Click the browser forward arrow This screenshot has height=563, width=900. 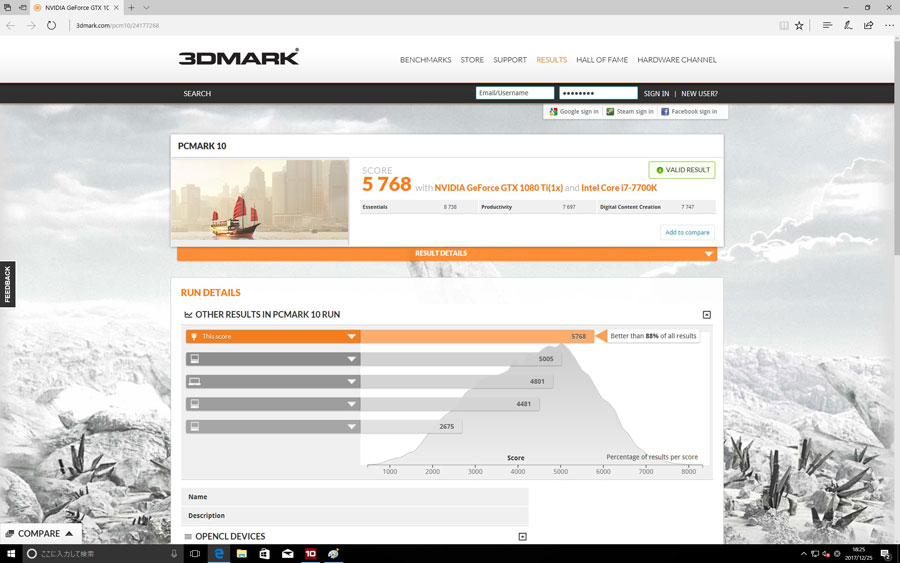[31, 25]
